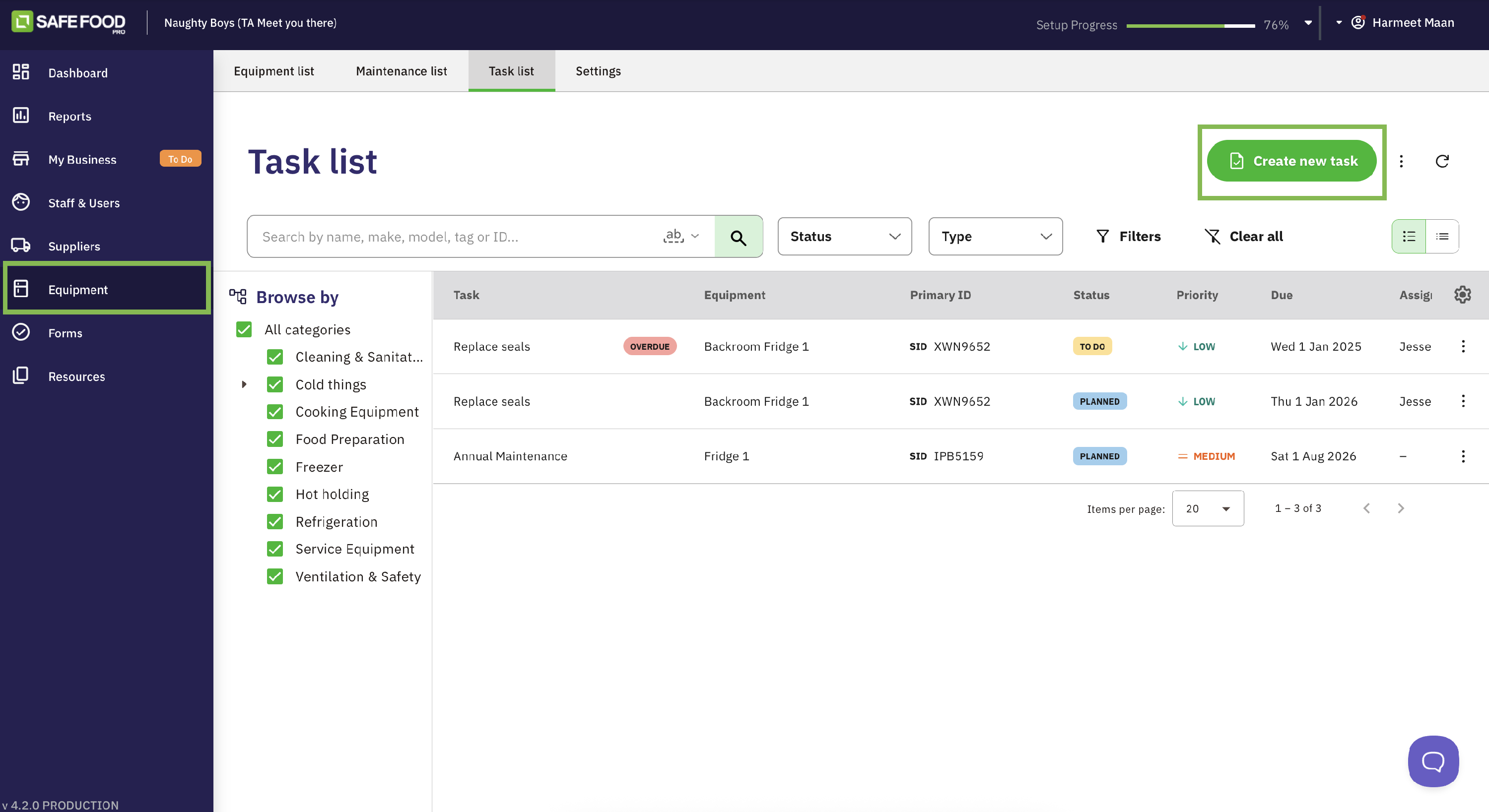
Task: Uncheck the Freezer category
Action: point(275,467)
